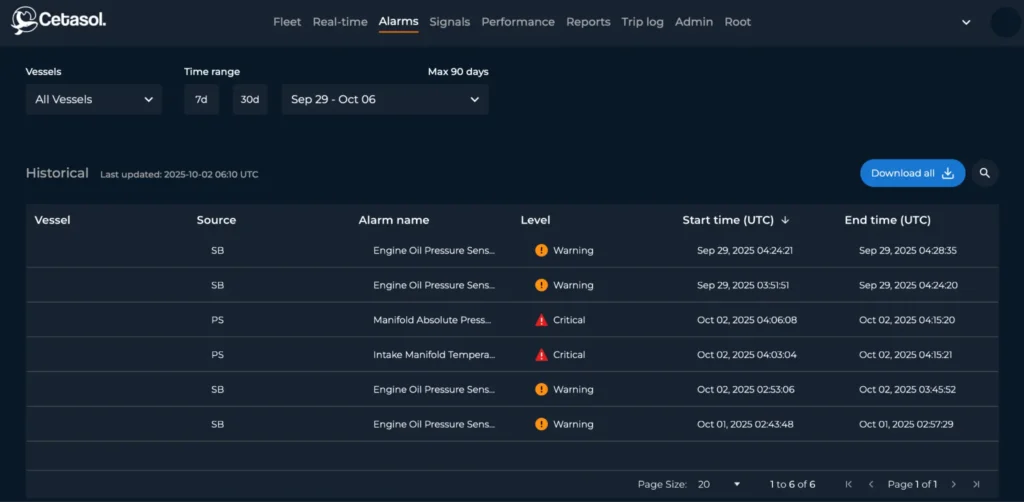
Task: Click the Start time sort arrow
Action: 785,220
